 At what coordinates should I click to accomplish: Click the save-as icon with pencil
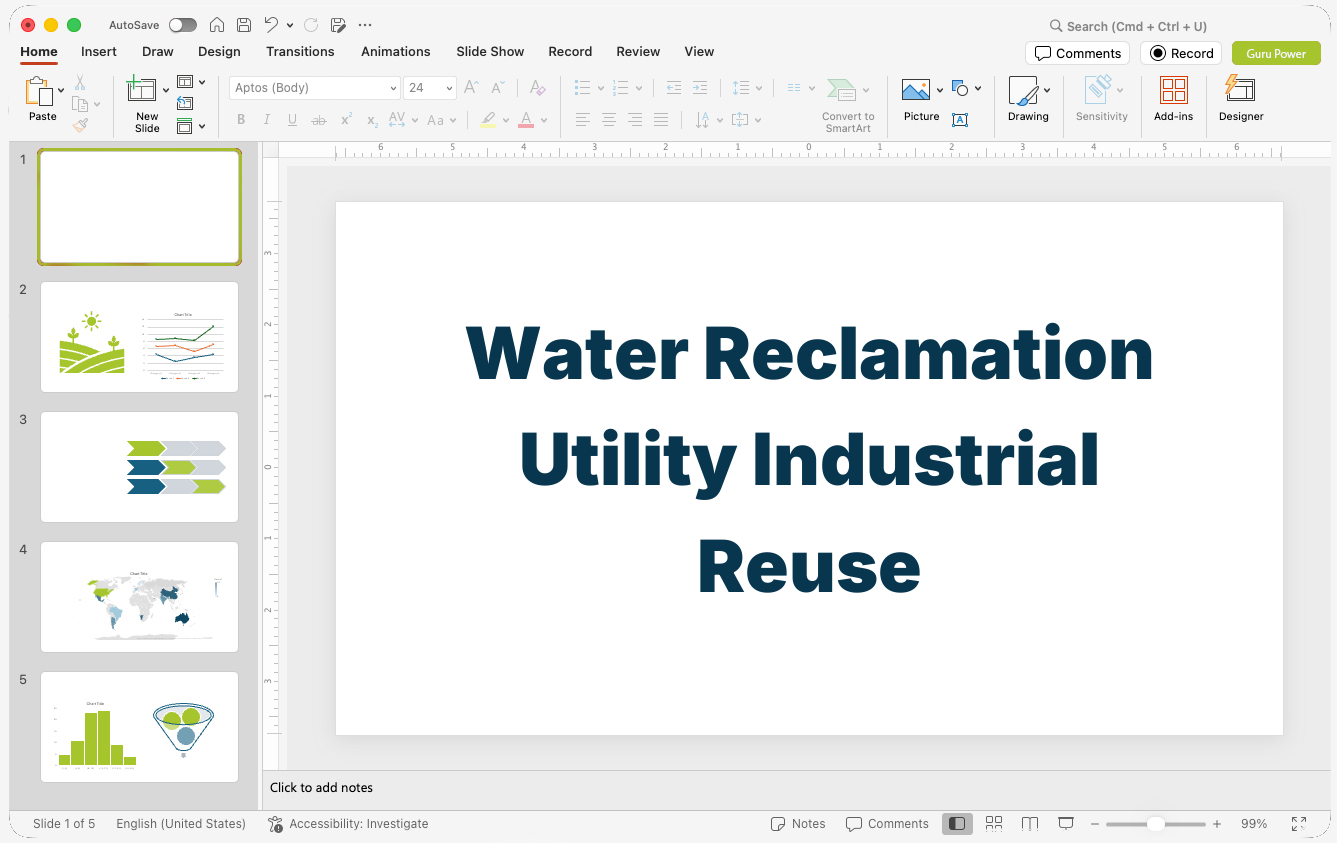[x=338, y=25]
